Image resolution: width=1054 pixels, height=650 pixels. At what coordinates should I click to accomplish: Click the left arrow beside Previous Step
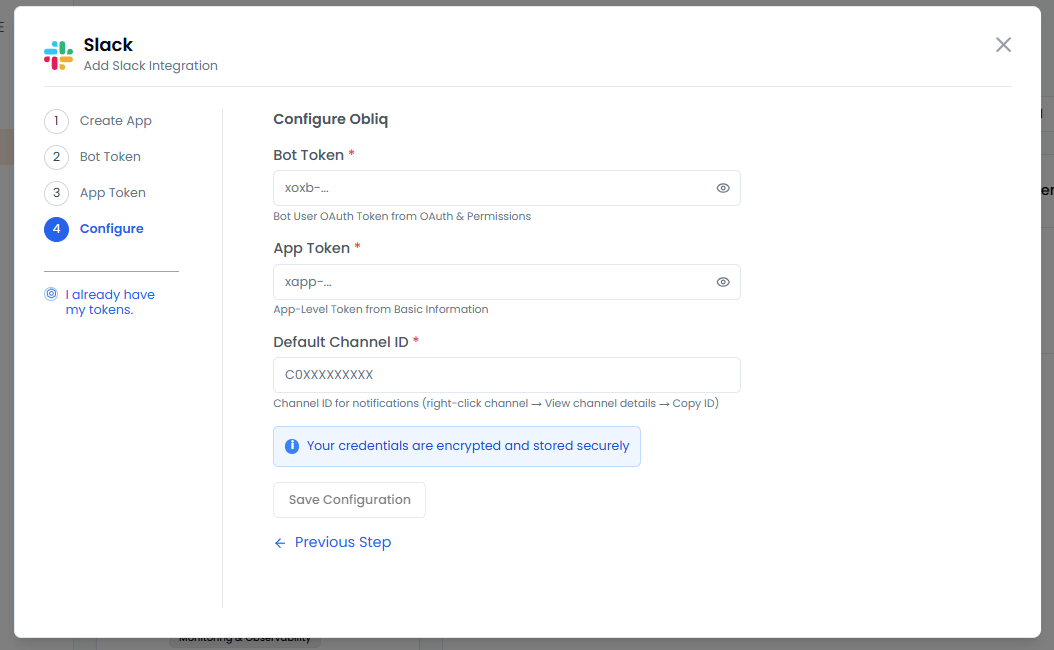pyautogui.click(x=280, y=543)
